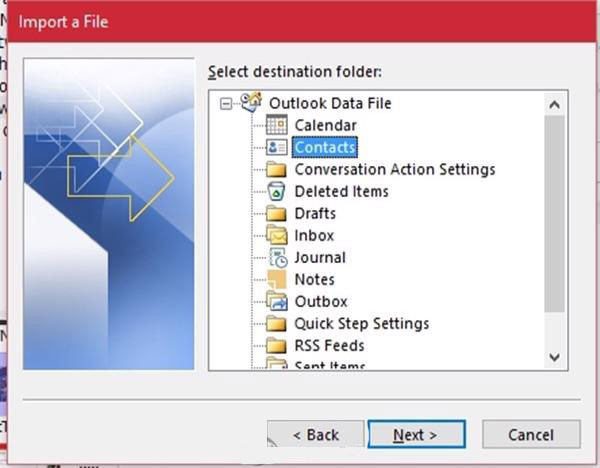Select the Drafts folder label
600x468 pixels.
pos(315,214)
